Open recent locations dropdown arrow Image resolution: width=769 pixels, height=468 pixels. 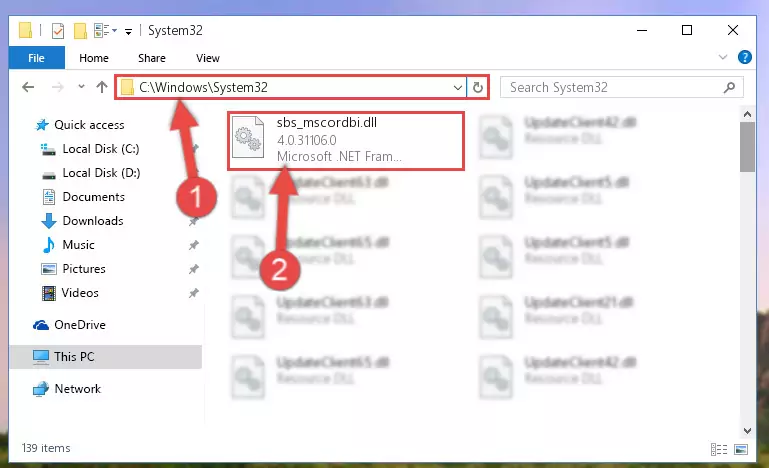(x=81, y=87)
